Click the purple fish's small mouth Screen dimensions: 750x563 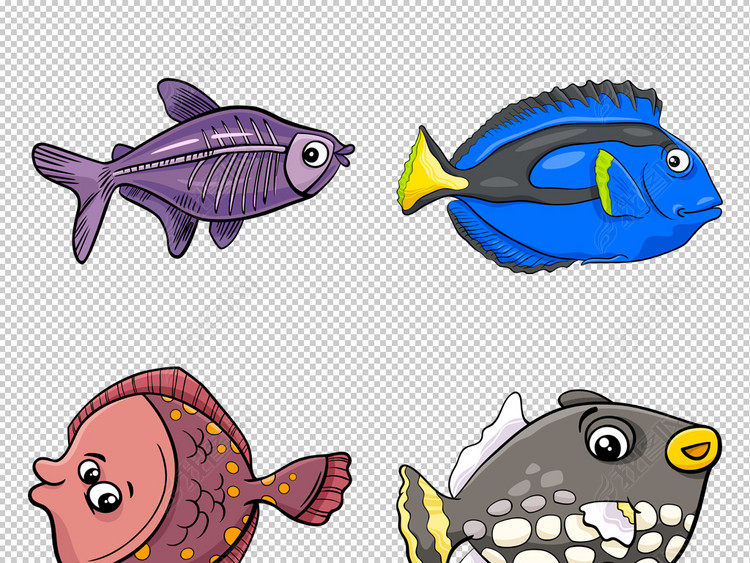click(347, 153)
